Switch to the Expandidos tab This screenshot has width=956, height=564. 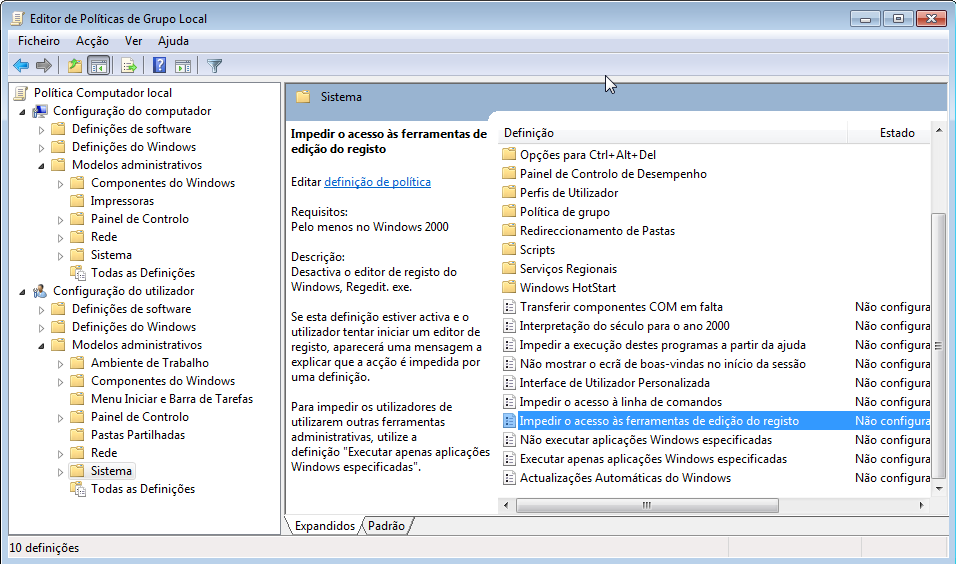324,526
